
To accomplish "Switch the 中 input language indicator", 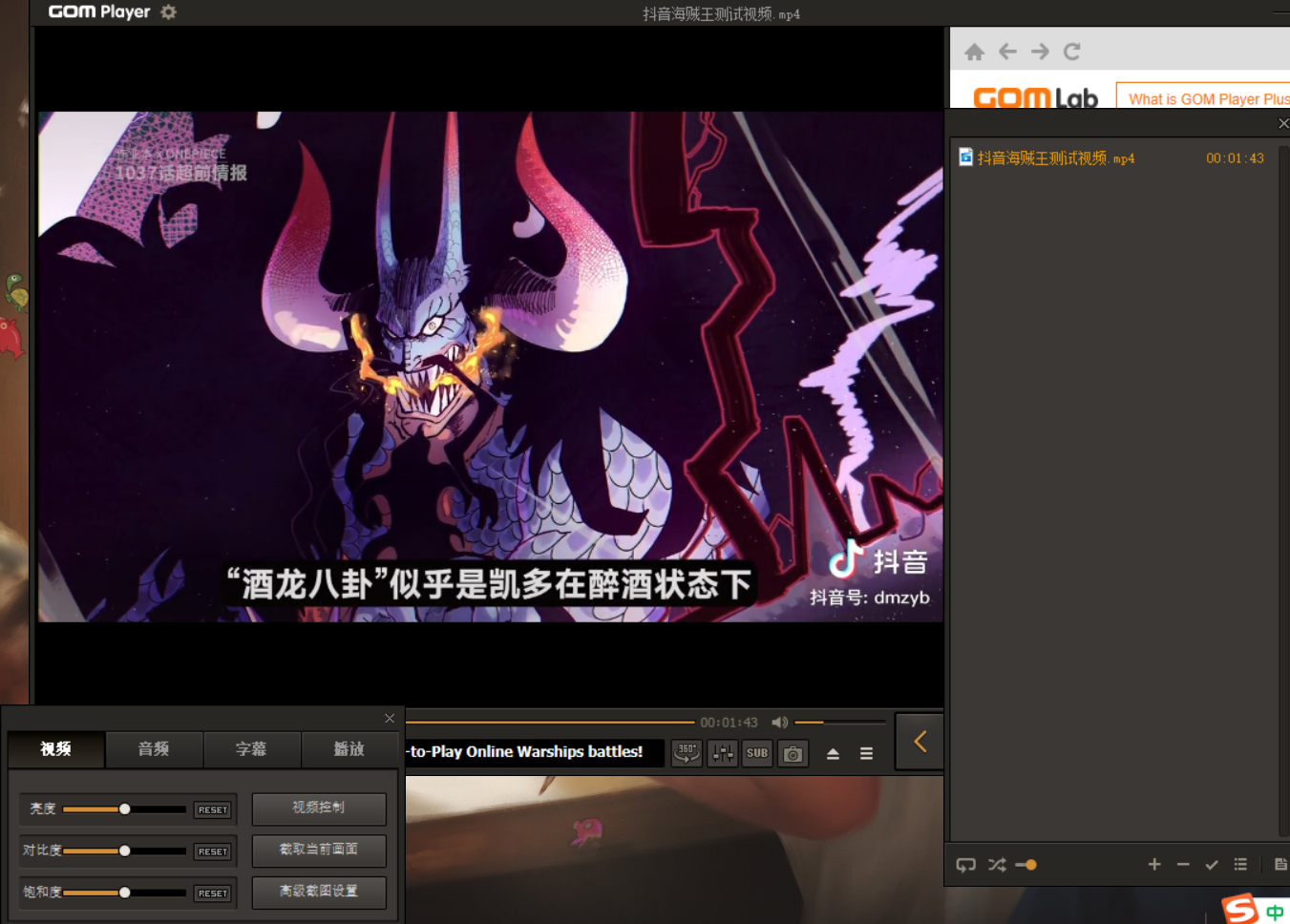I will 1275,913.
